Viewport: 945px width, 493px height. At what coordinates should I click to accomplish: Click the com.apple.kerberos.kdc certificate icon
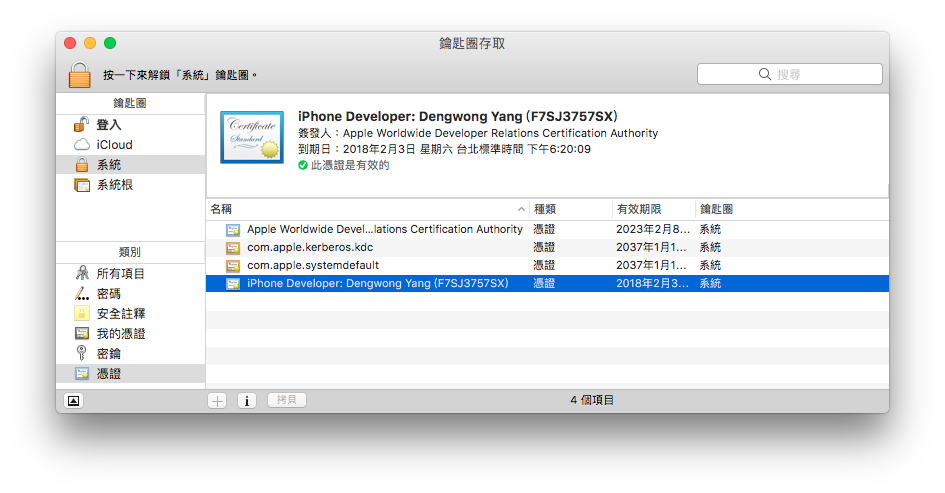[233, 248]
